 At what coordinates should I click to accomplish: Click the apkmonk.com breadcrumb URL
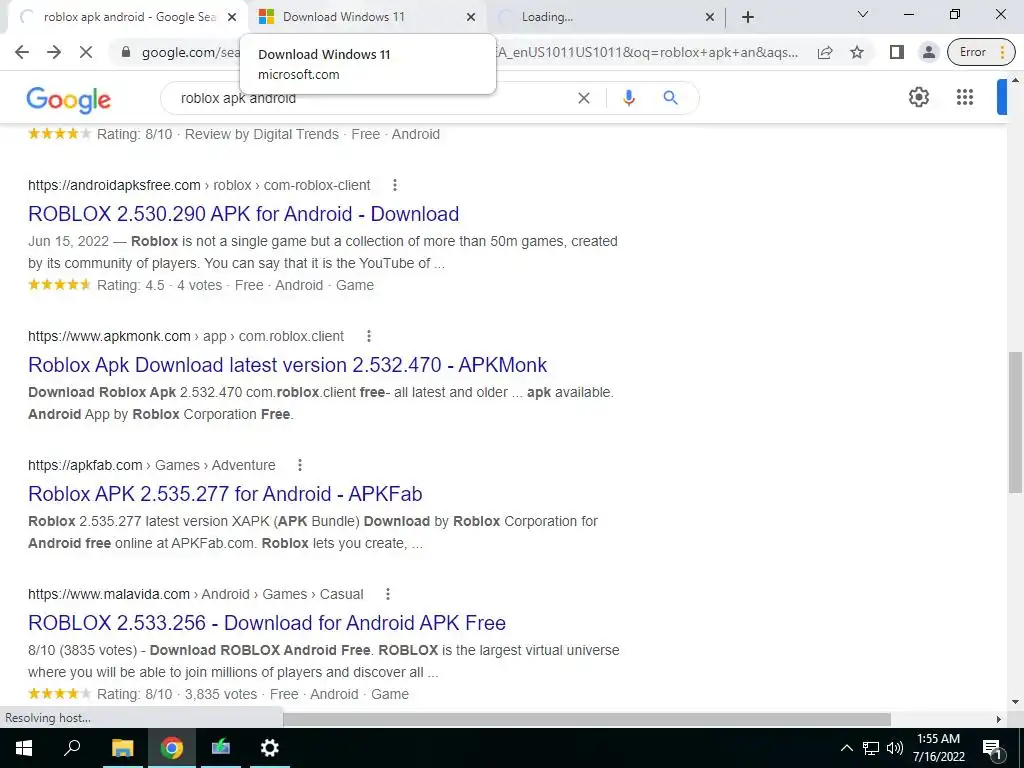(186, 336)
